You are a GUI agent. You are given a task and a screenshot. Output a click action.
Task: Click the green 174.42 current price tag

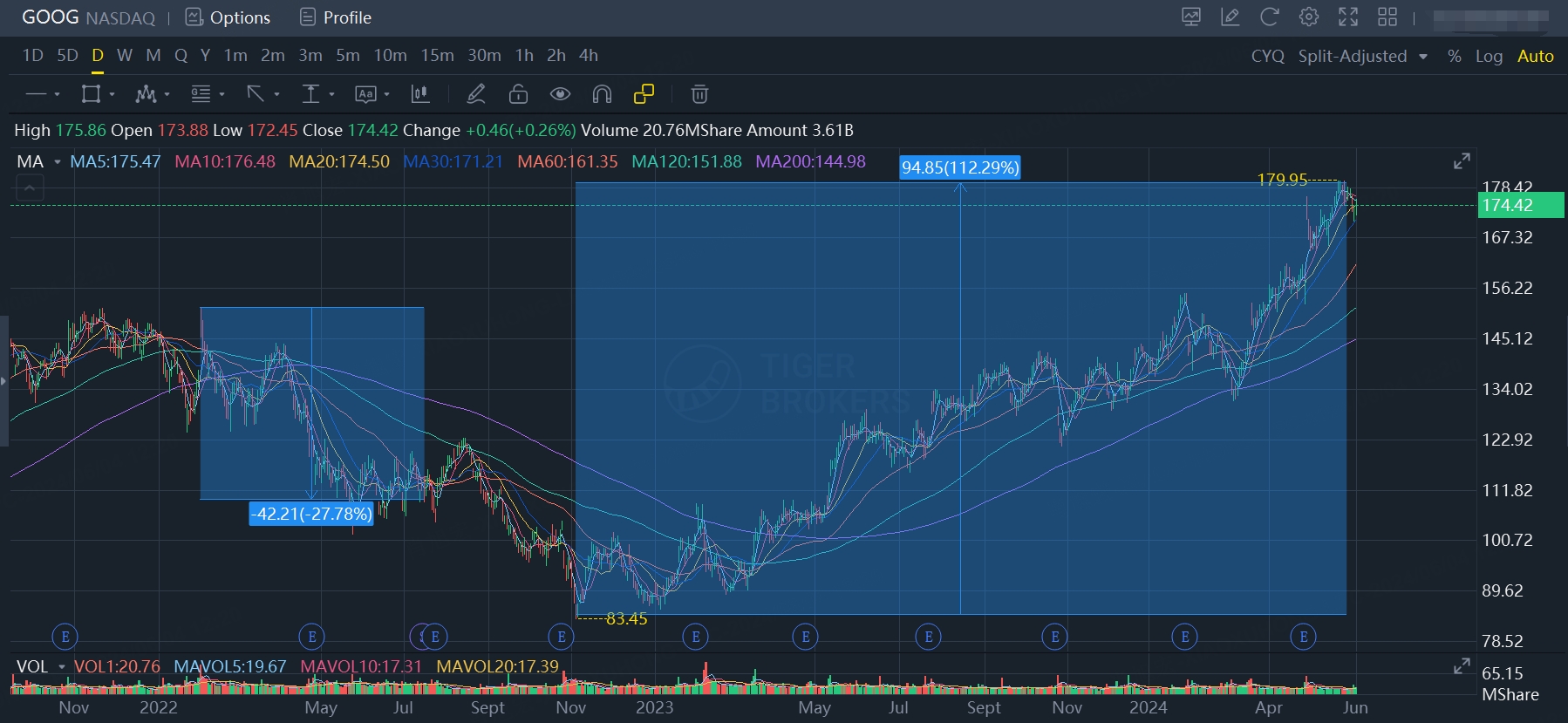(x=1521, y=206)
